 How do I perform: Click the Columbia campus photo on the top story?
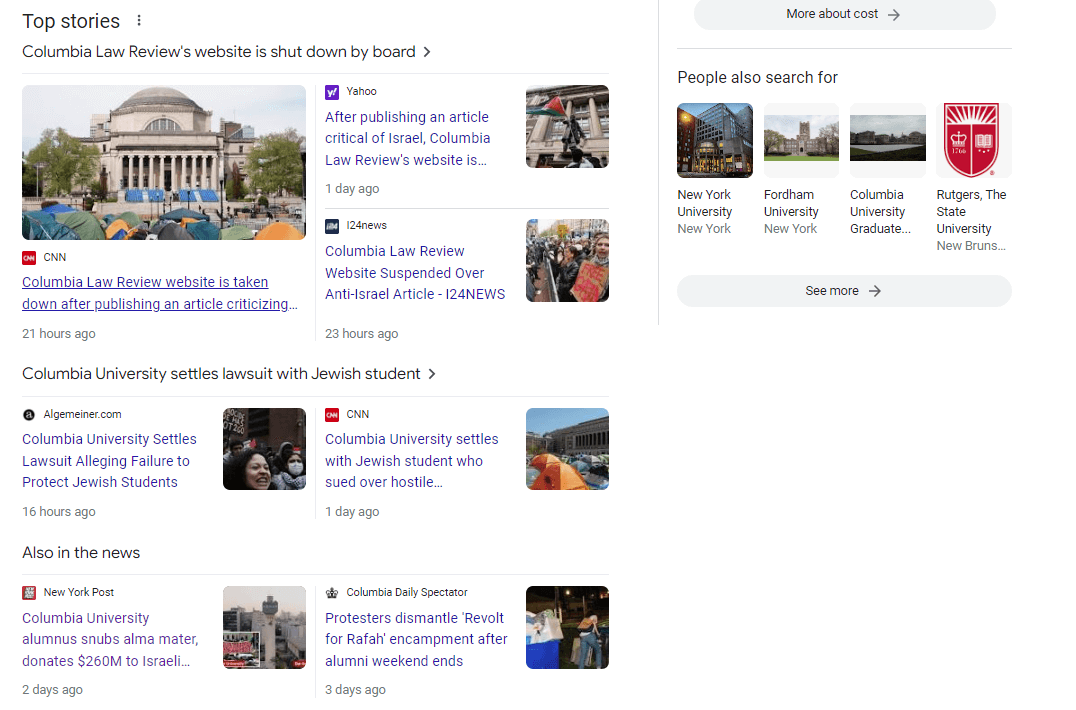tap(163, 162)
